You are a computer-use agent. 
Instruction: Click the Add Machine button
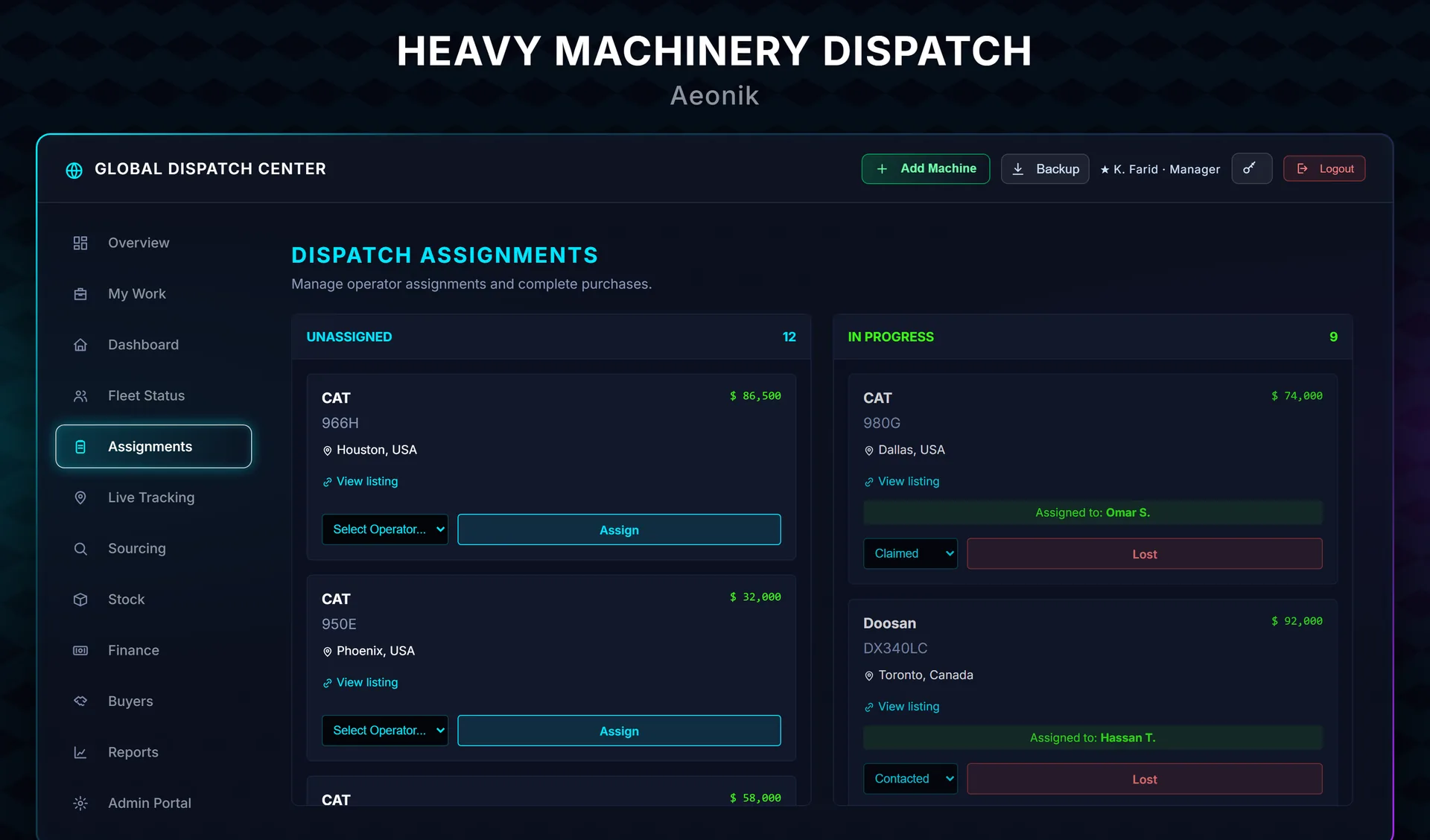coord(926,169)
